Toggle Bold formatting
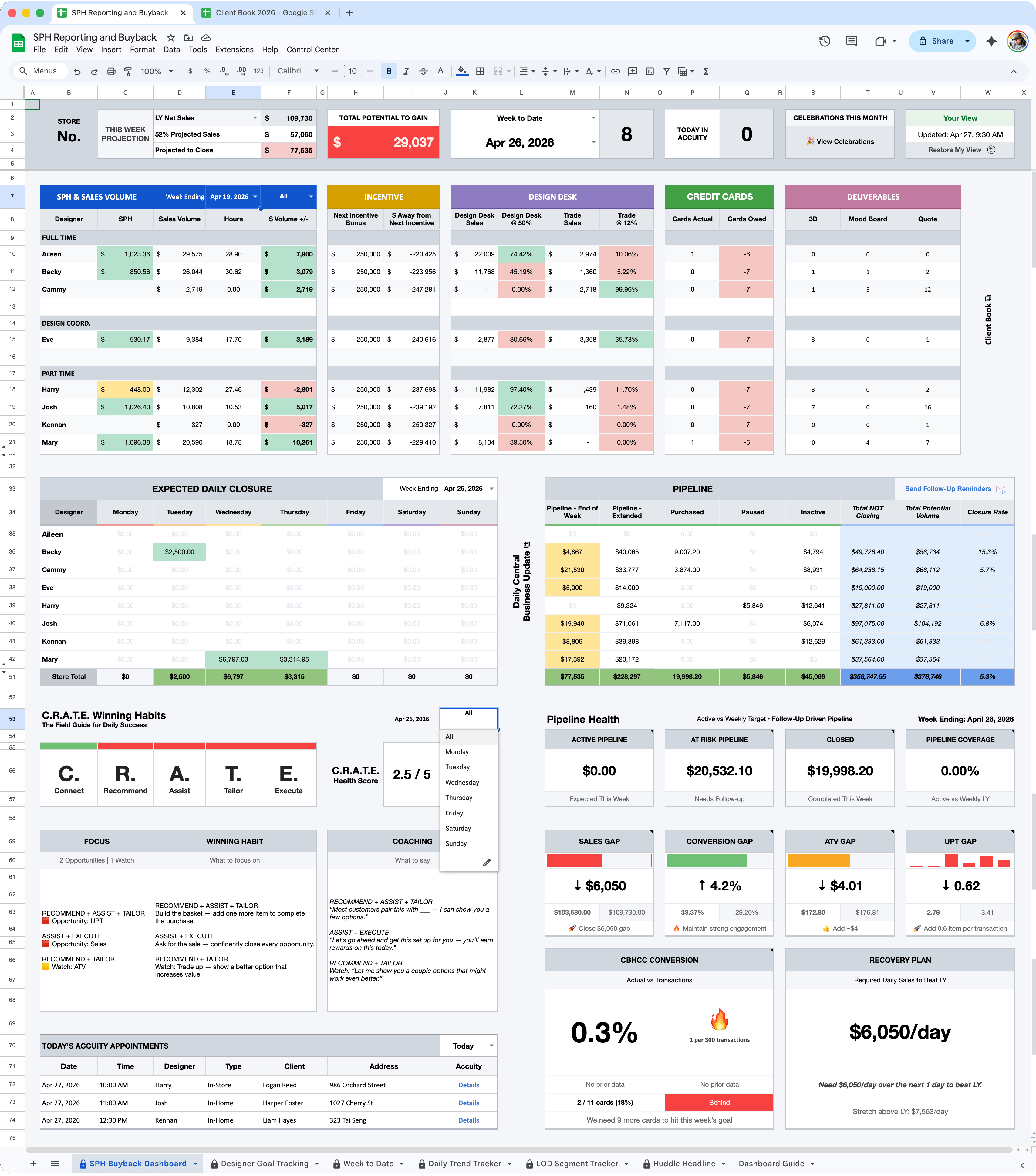The width and height of the screenshot is (1036, 1176). coord(389,71)
